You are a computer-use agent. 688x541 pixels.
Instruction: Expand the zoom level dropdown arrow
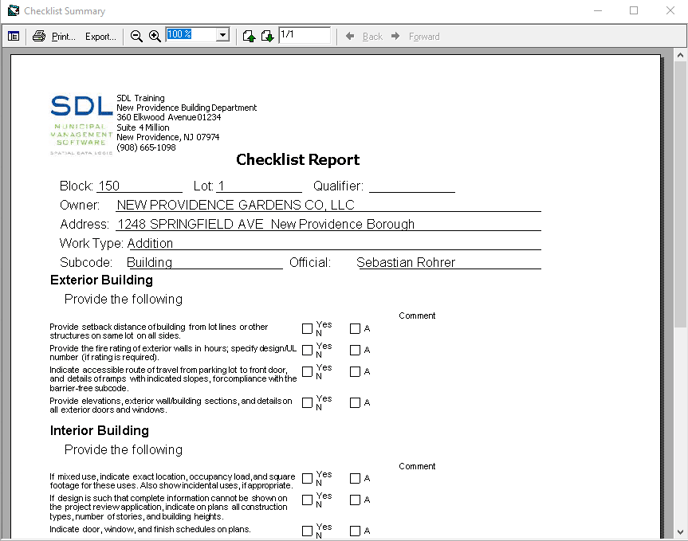223,35
